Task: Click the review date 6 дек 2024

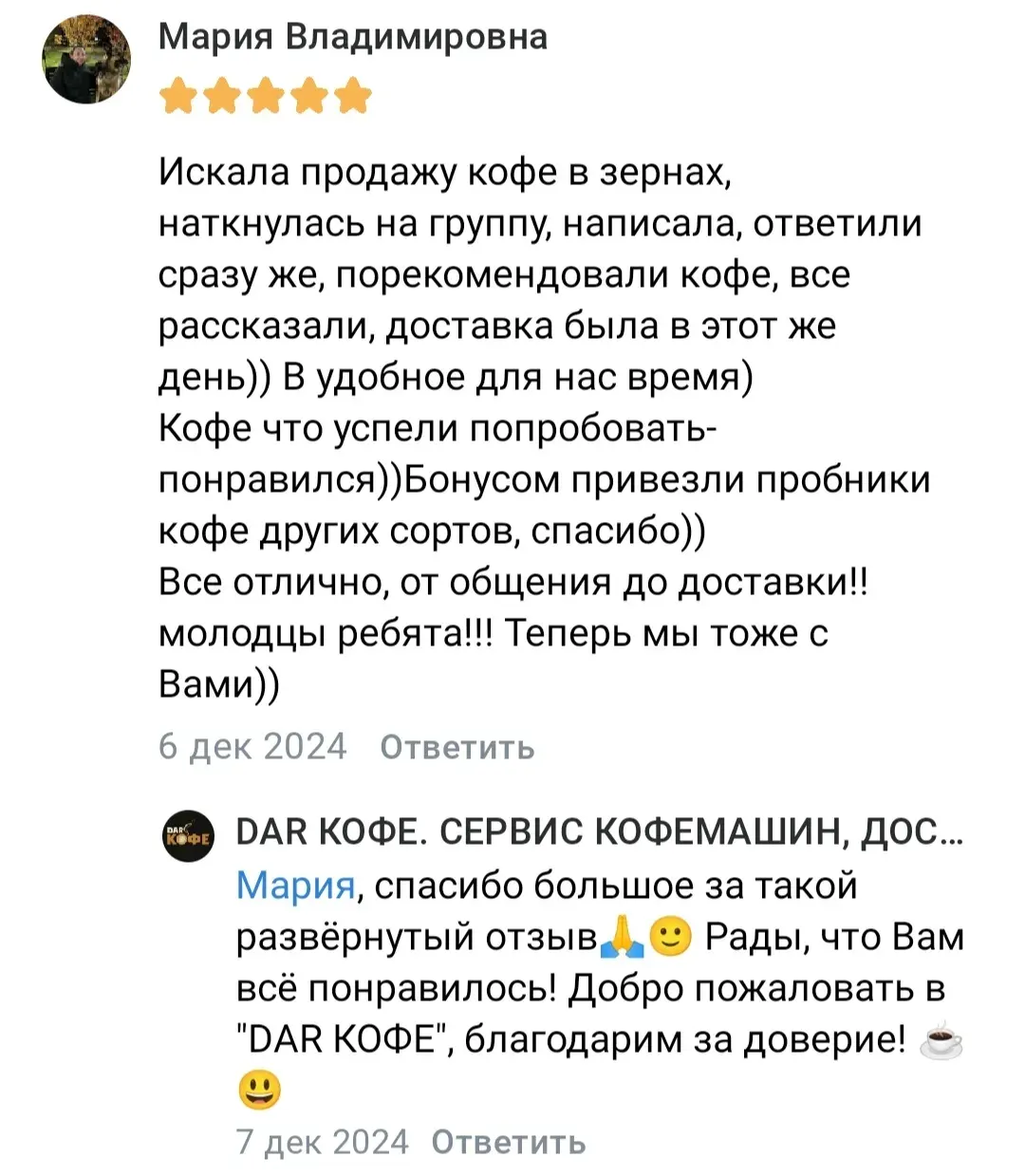Action: coord(252,747)
